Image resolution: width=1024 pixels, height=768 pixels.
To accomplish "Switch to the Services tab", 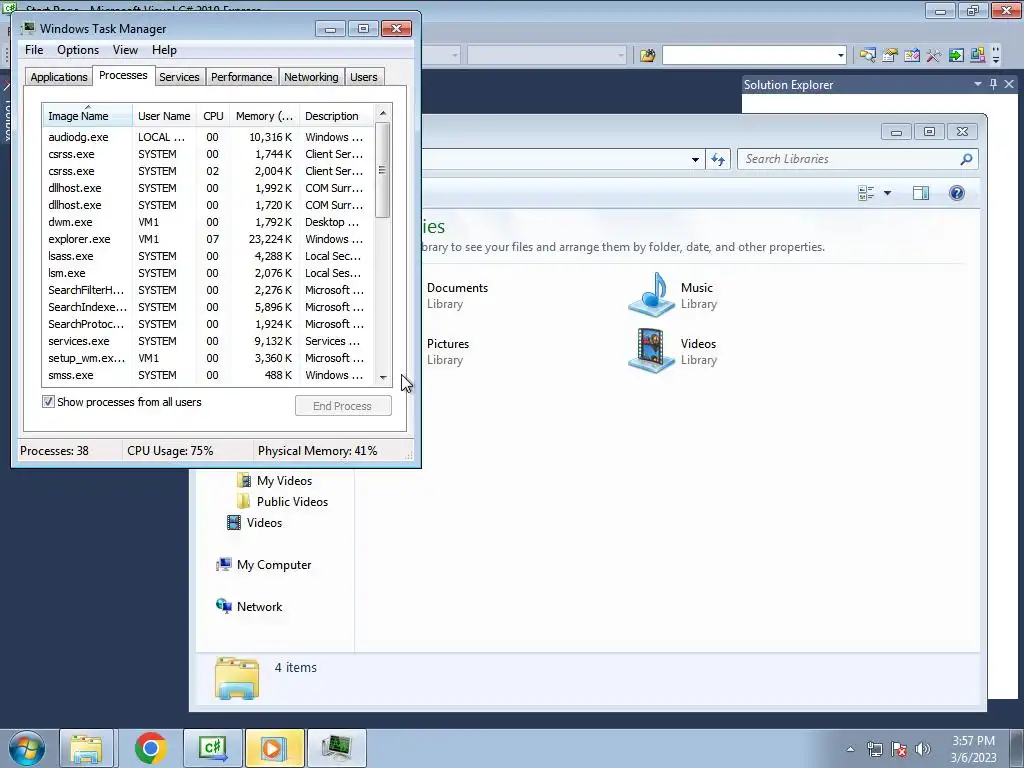I will 179,76.
